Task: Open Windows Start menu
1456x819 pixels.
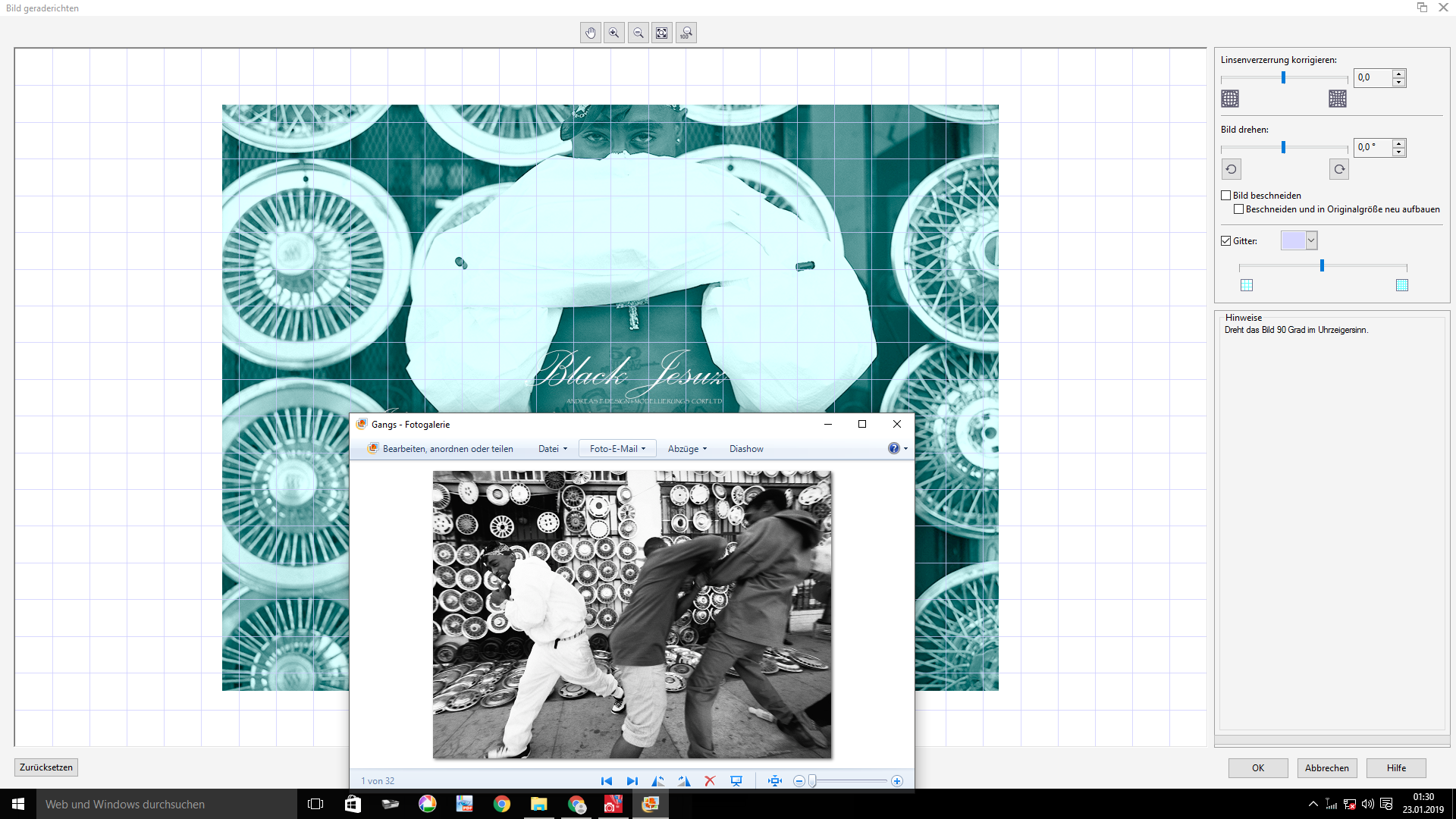Action: (x=18, y=804)
